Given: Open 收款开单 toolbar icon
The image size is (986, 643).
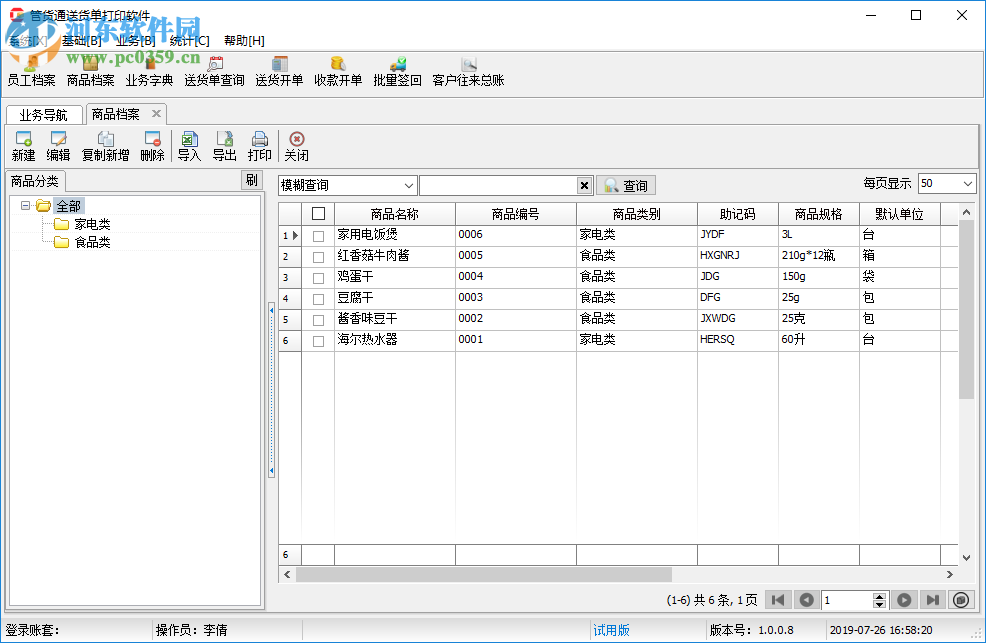Looking at the screenshot, I should click(x=338, y=72).
